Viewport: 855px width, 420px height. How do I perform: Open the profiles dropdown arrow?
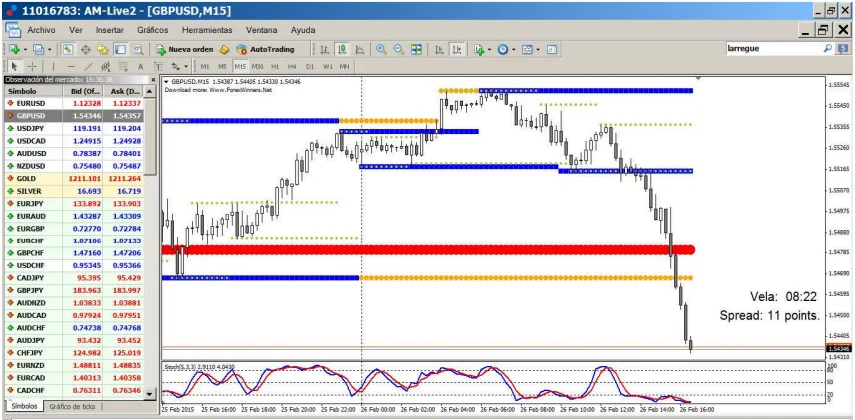(48, 49)
